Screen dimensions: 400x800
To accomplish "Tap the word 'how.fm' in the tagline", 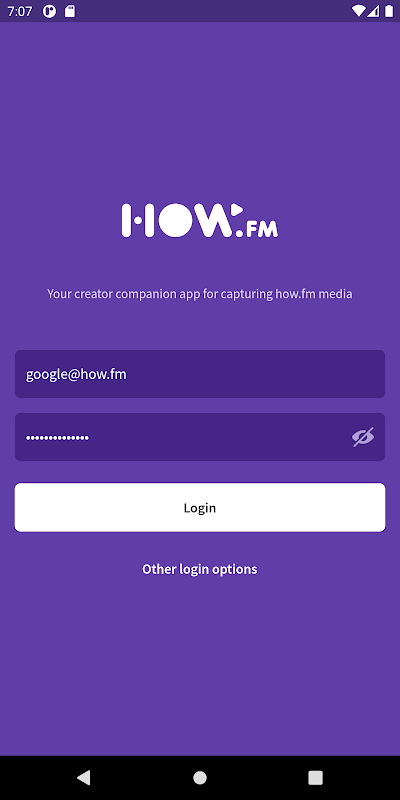I will (295, 294).
